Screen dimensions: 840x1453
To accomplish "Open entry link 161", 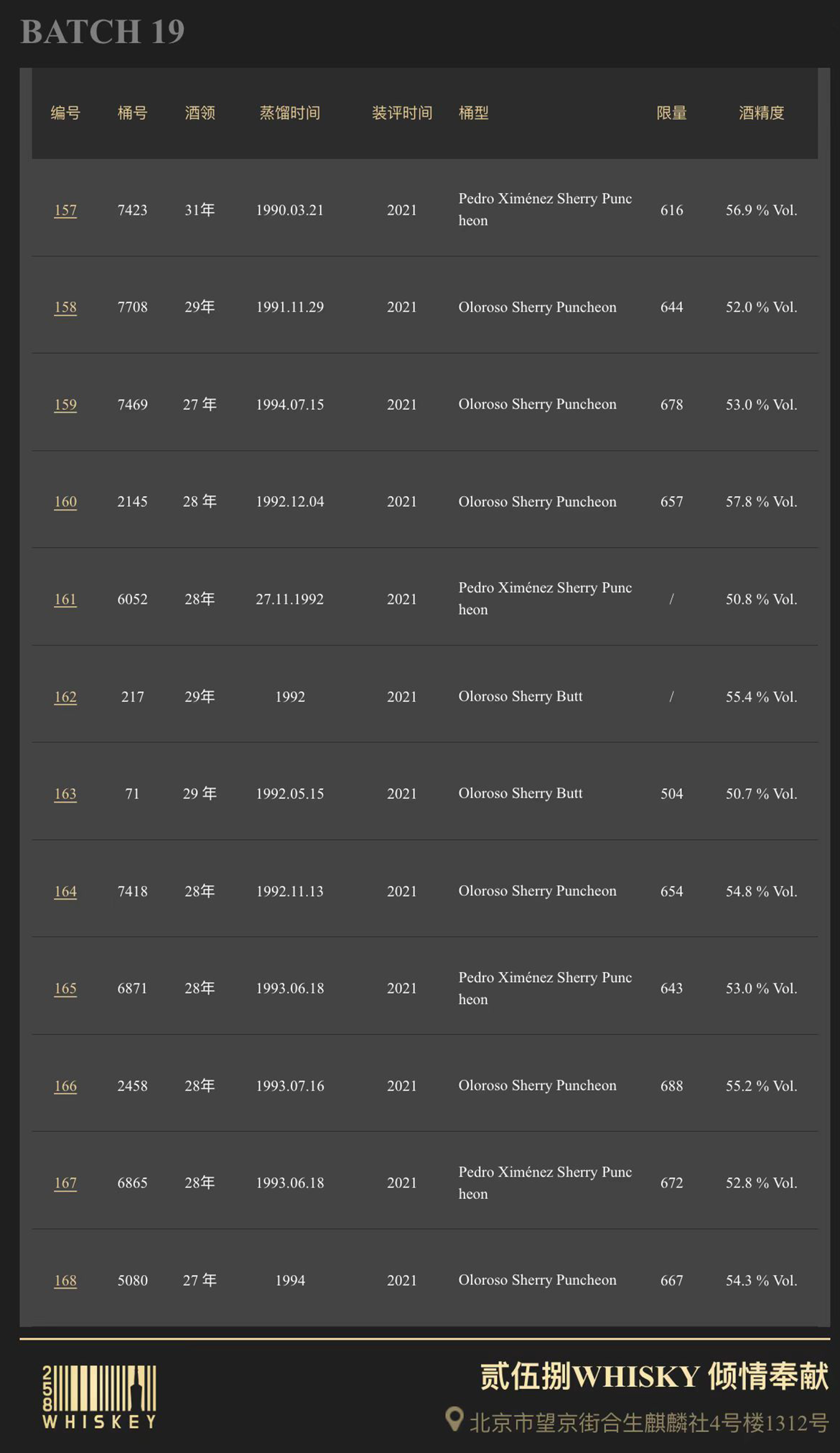I will click(65, 599).
